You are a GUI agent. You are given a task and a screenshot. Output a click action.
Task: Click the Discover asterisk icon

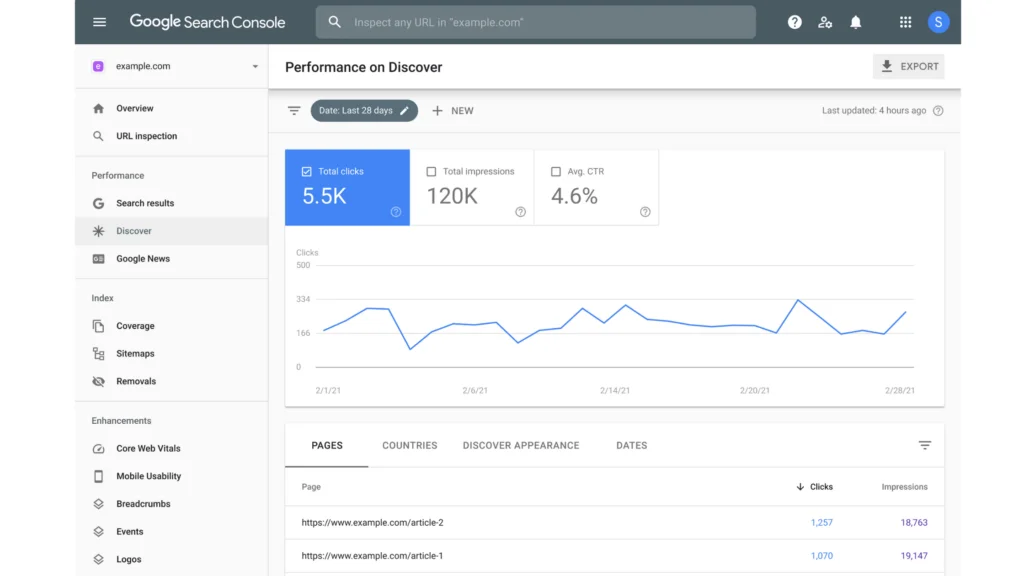[98, 231]
